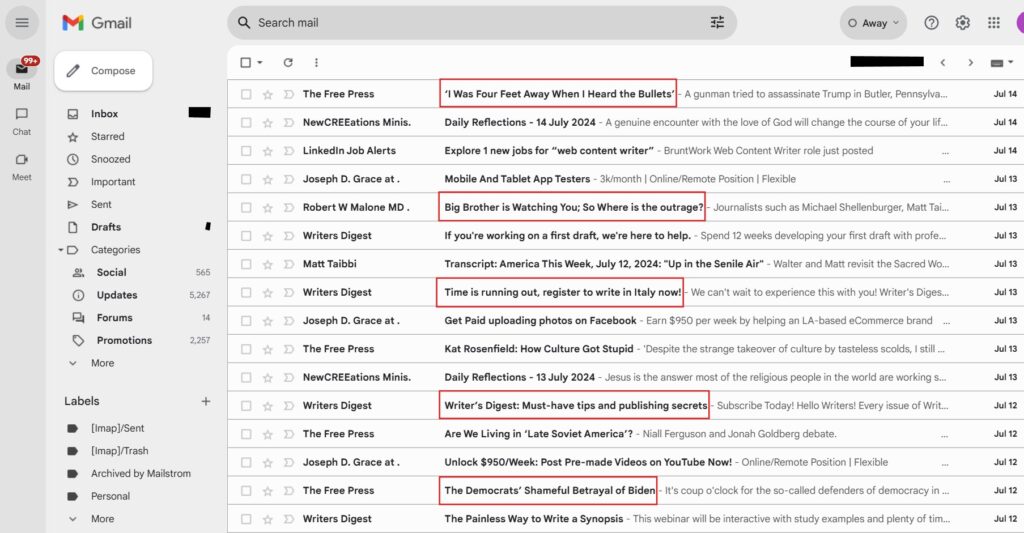This screenshot has height=533, width=1024.
Task: Star the Matt Taibbi email
Action: pos(267,264)
